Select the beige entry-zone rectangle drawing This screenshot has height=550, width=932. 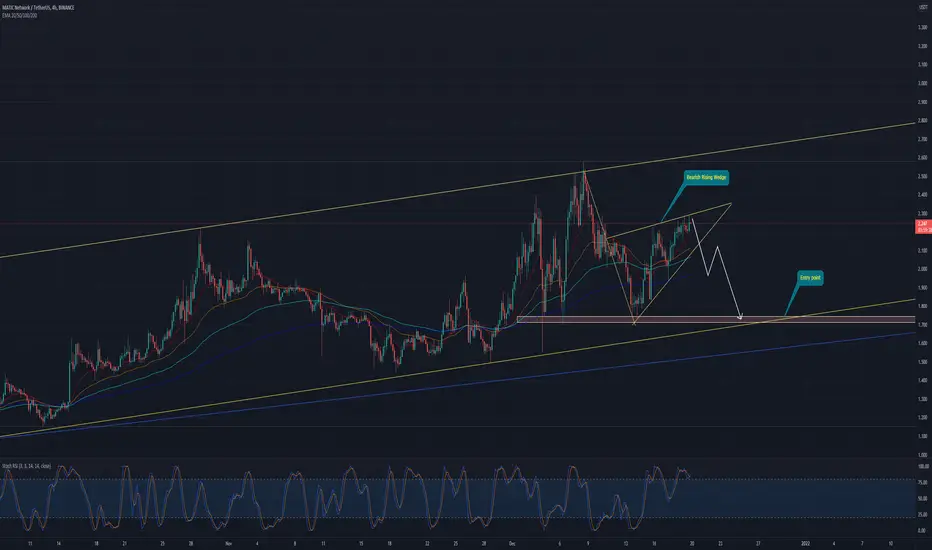tap(716, 320)
